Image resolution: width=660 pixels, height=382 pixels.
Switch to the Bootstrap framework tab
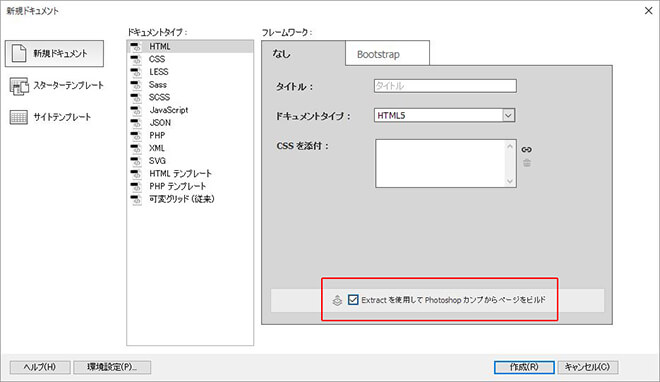coord(387,53)
